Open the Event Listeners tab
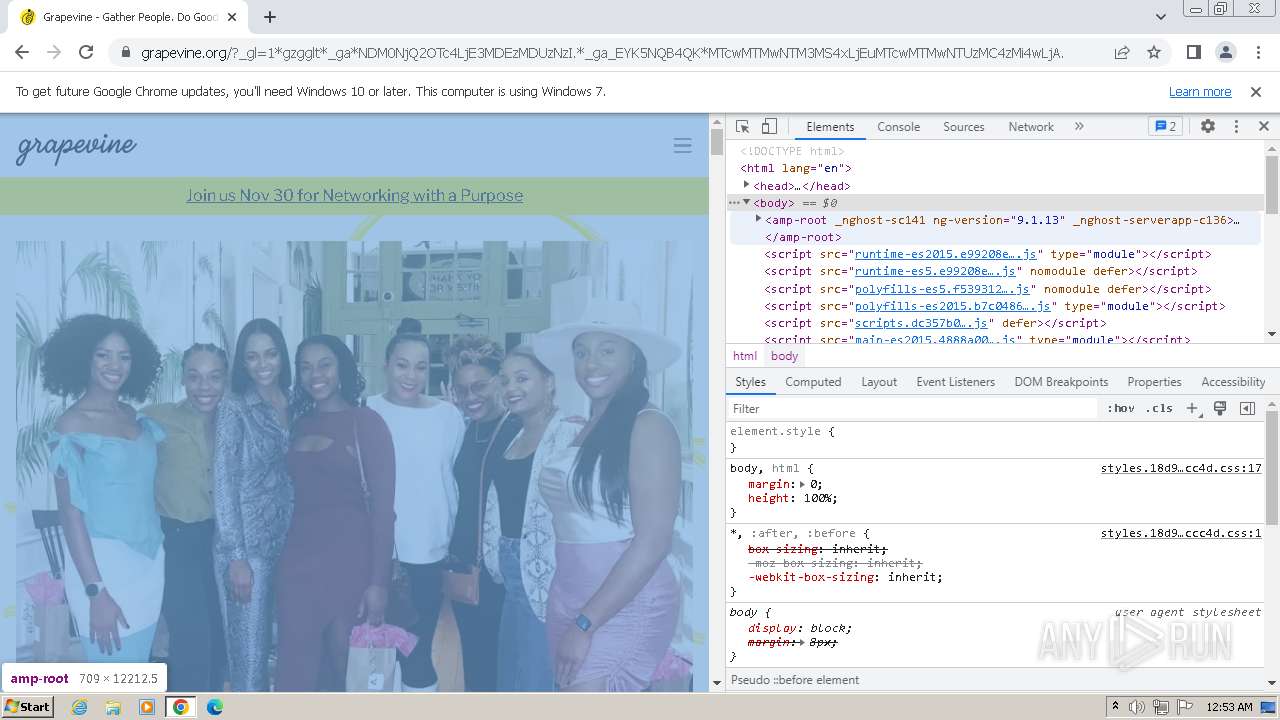The height and width of the screenshot is (720, 1280). coord(955,382)
